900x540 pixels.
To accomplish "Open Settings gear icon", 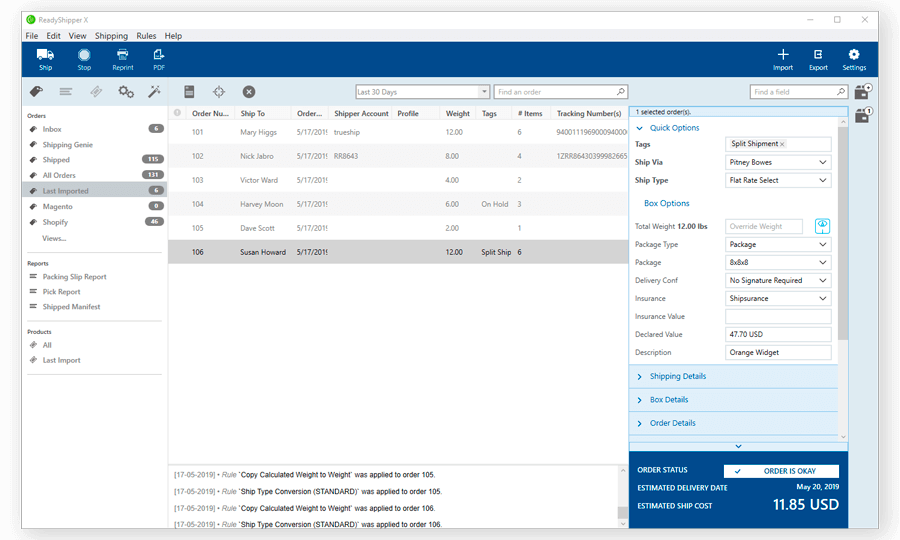I will click(x=854, y=55).
